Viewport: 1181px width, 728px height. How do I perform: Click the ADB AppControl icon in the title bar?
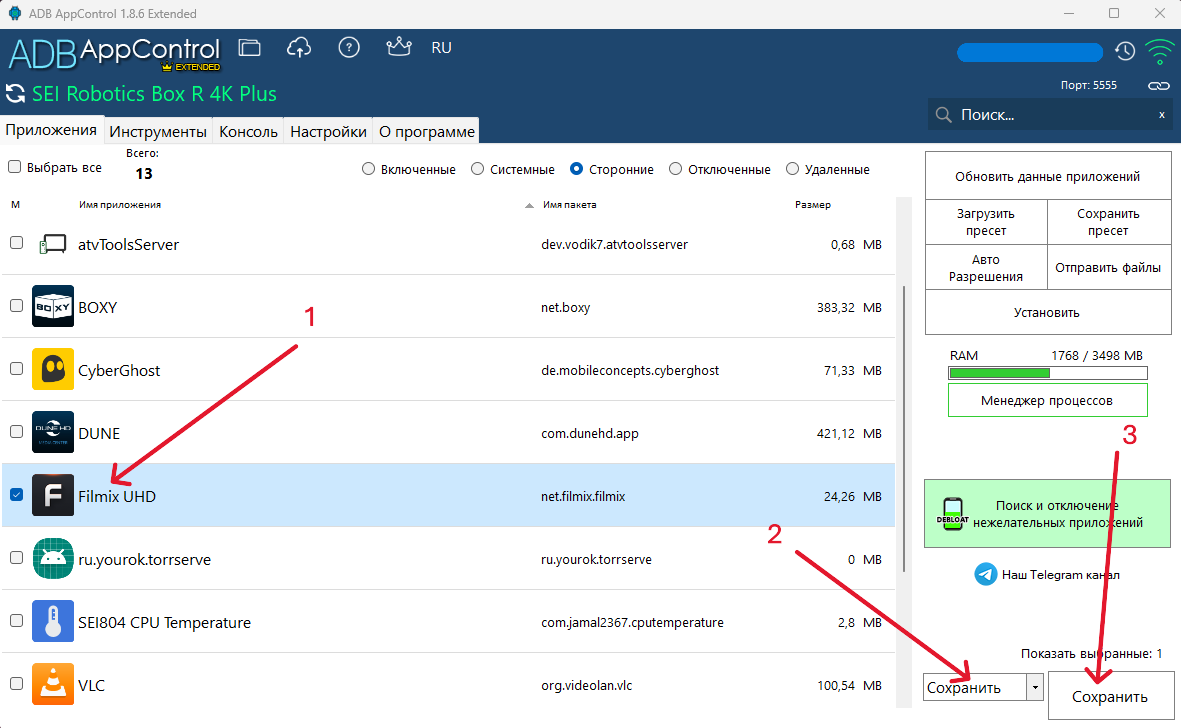(x=14, y=14)
